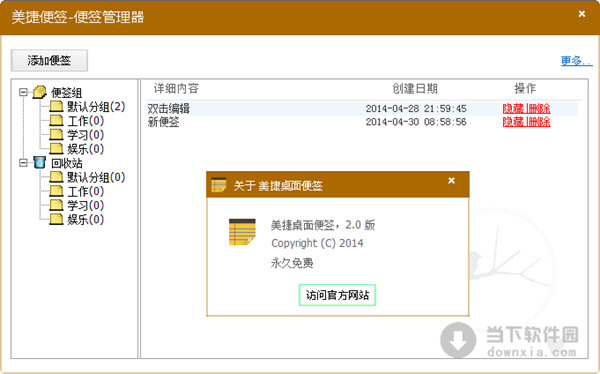Click folder icon of 默认分组(2)

pos(56,106)
